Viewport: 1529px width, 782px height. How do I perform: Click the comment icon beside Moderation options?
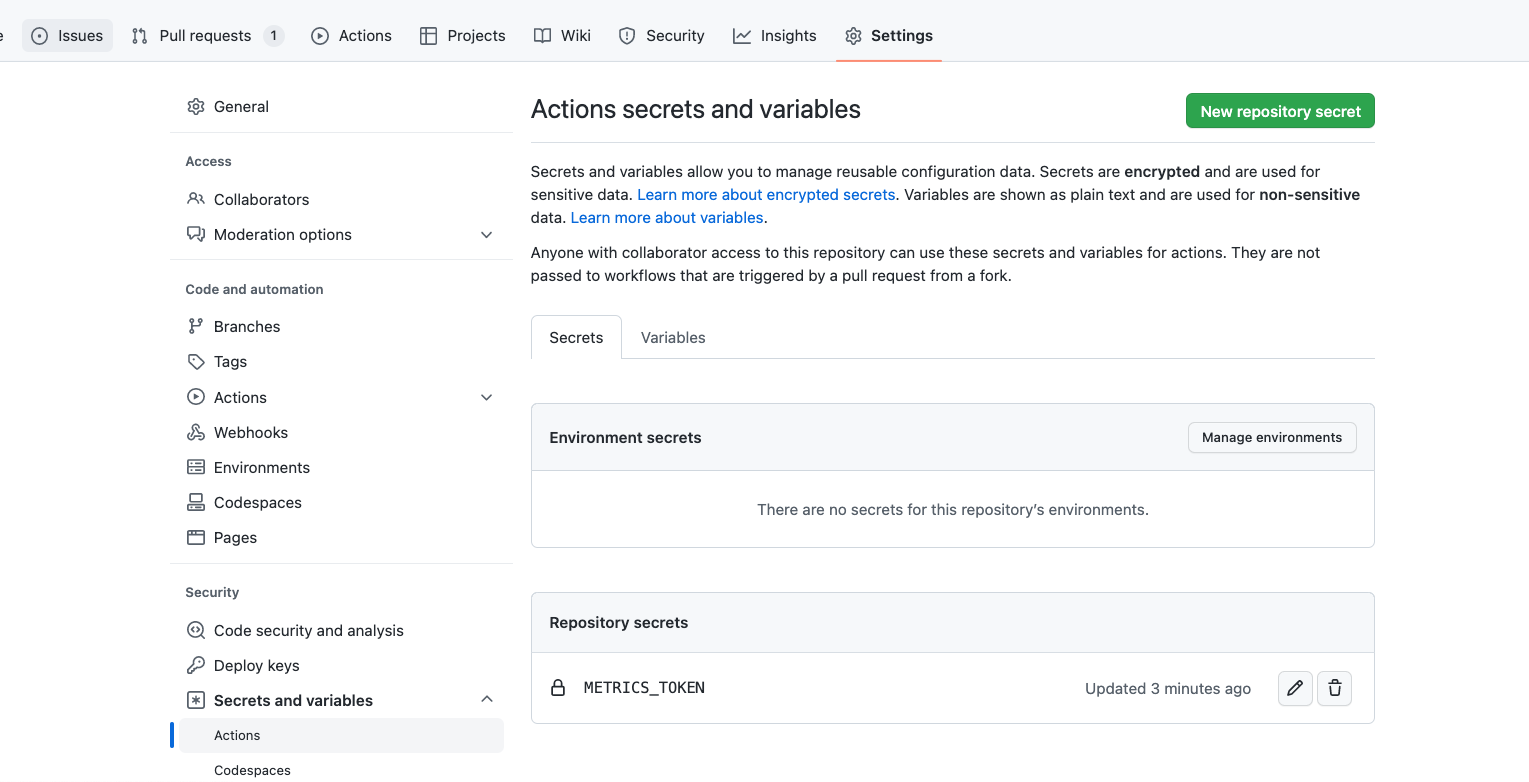pyautogui.click(x=196, y=234)
